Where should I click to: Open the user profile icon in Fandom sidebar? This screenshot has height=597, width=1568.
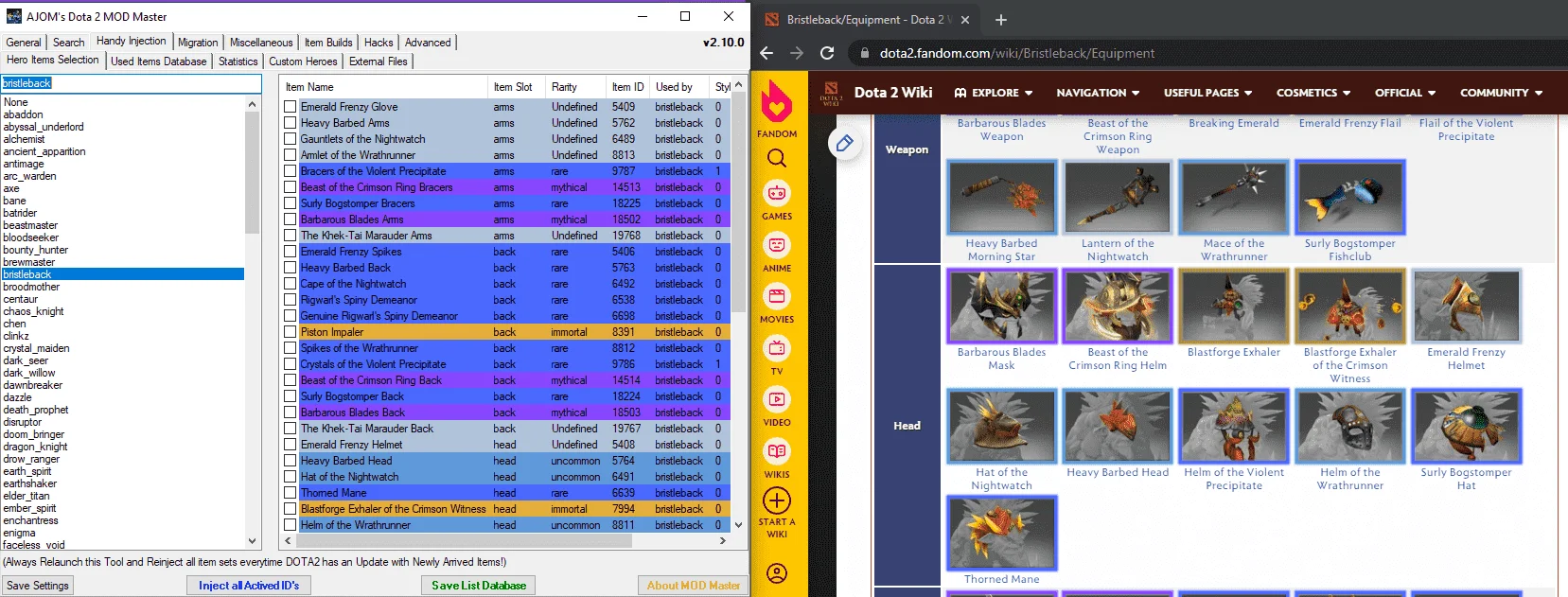(777, 573)
